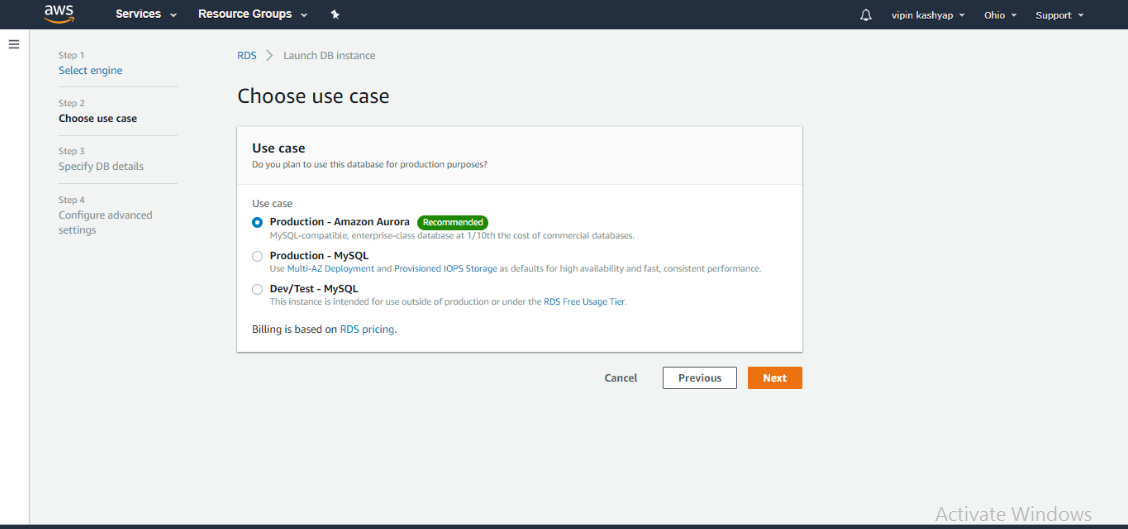
Task: Click the pin favorites icon
Action: coord(335,15)
